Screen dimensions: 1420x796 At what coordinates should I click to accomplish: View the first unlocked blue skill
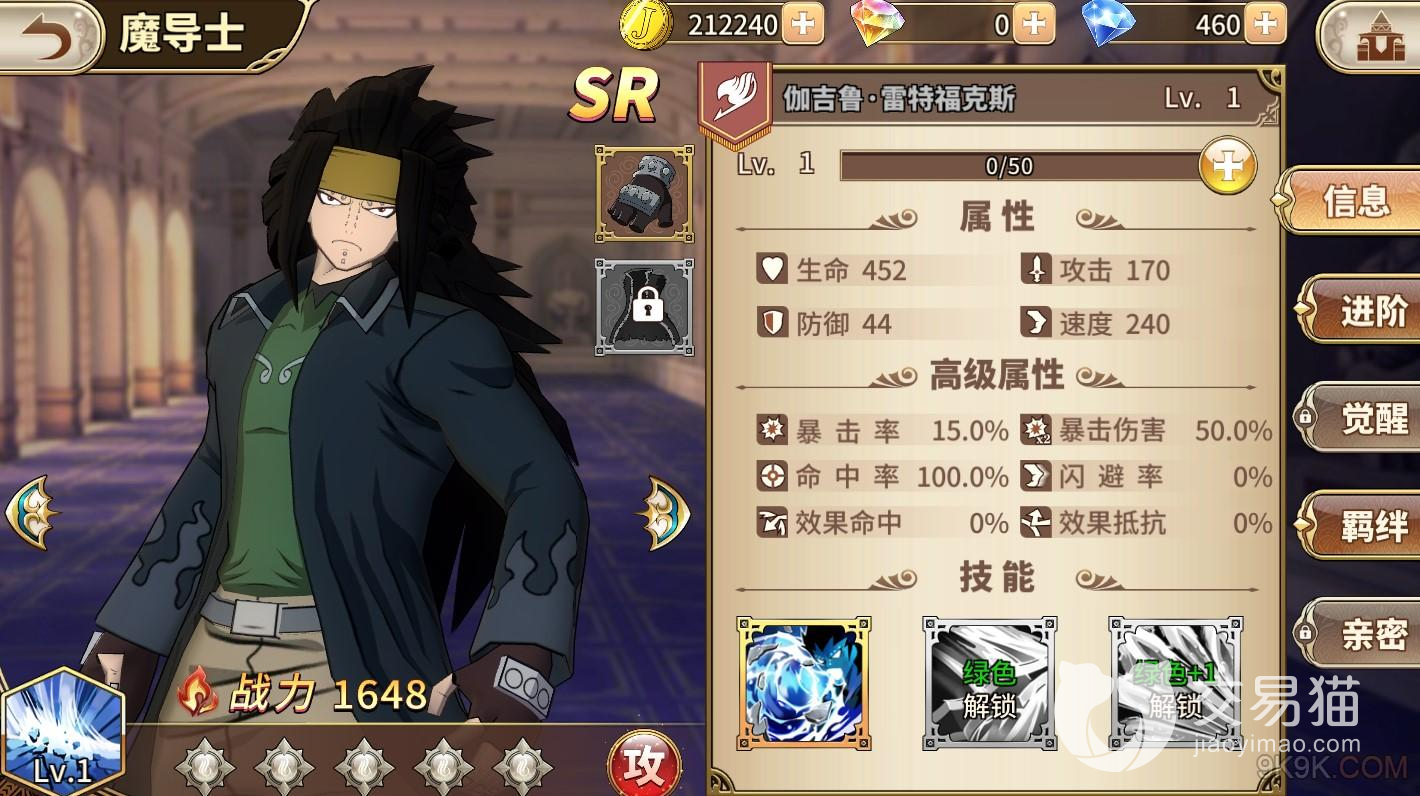(804, 683)
